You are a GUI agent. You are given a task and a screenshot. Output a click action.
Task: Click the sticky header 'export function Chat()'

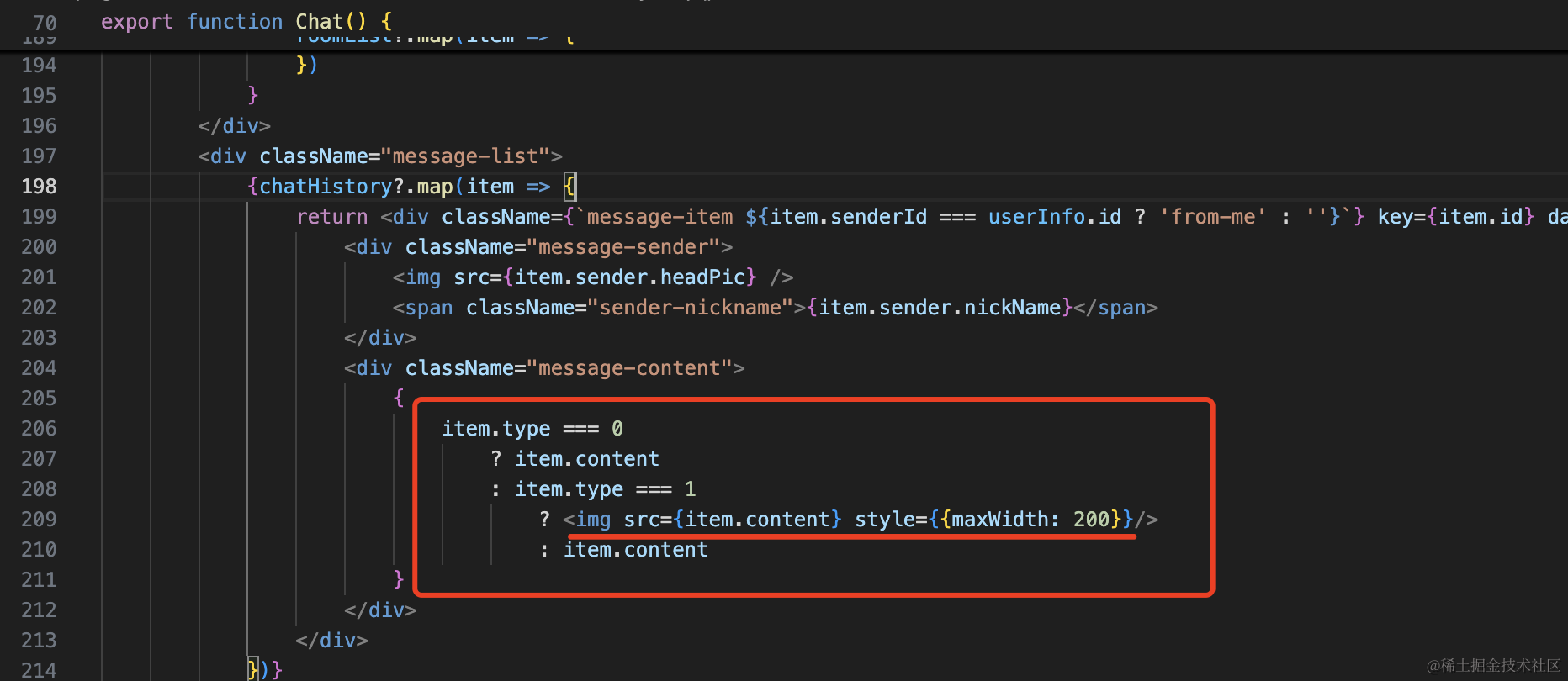coord(246,22)
